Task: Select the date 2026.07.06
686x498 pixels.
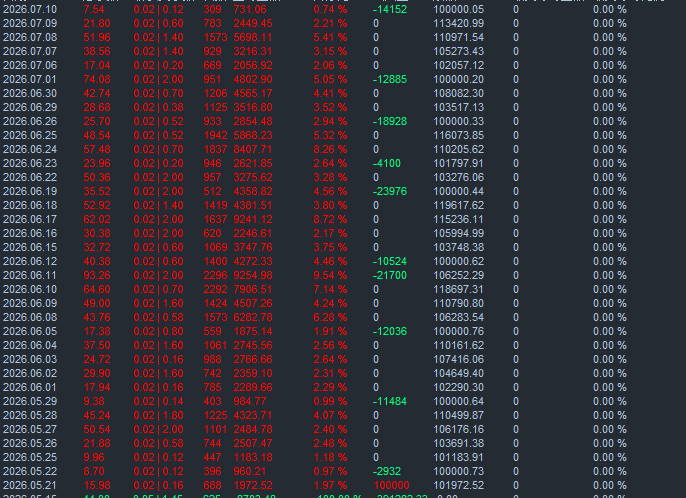Action: click(x=30, y=65)
